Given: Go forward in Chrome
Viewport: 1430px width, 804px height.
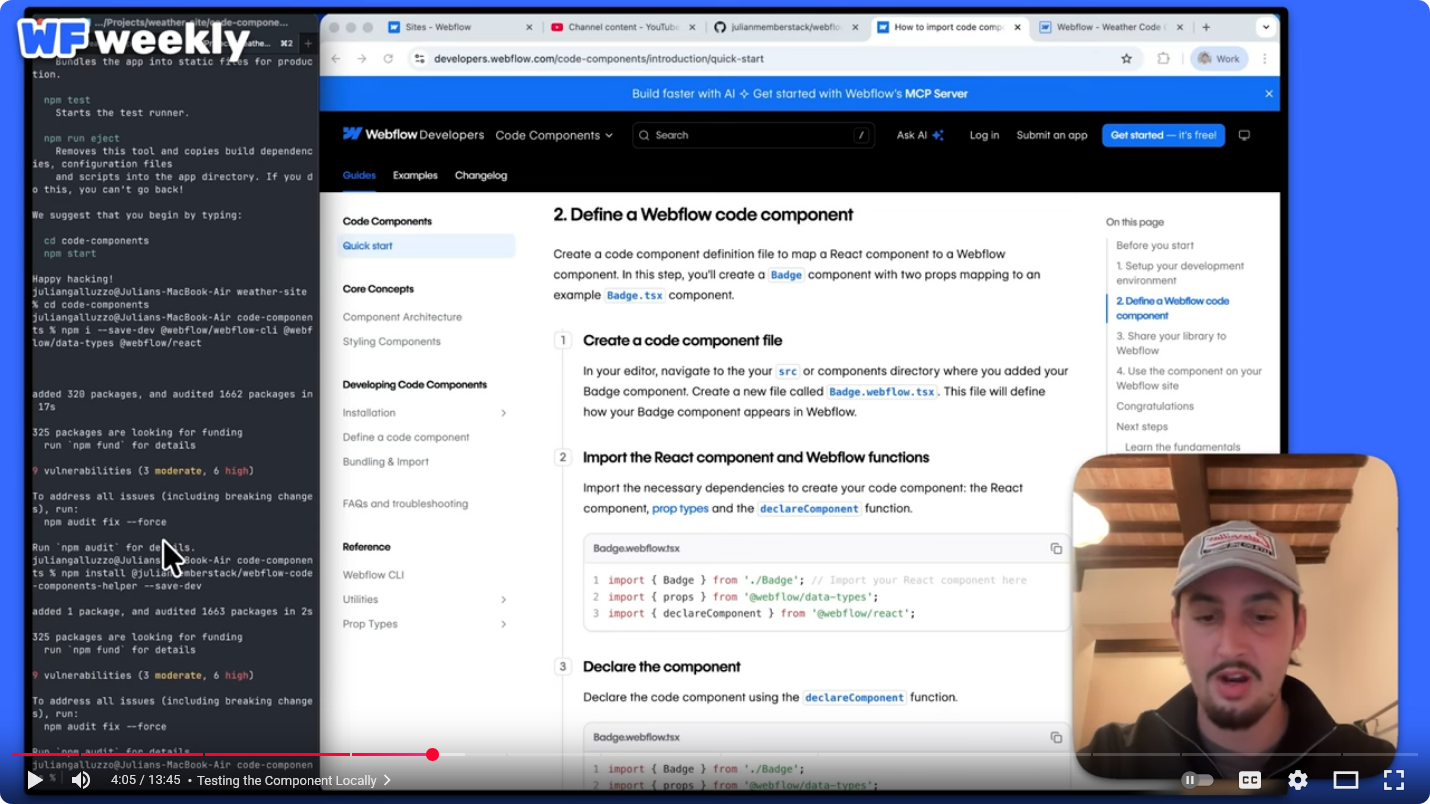Looking at the screenshot, I should point(362,59).
